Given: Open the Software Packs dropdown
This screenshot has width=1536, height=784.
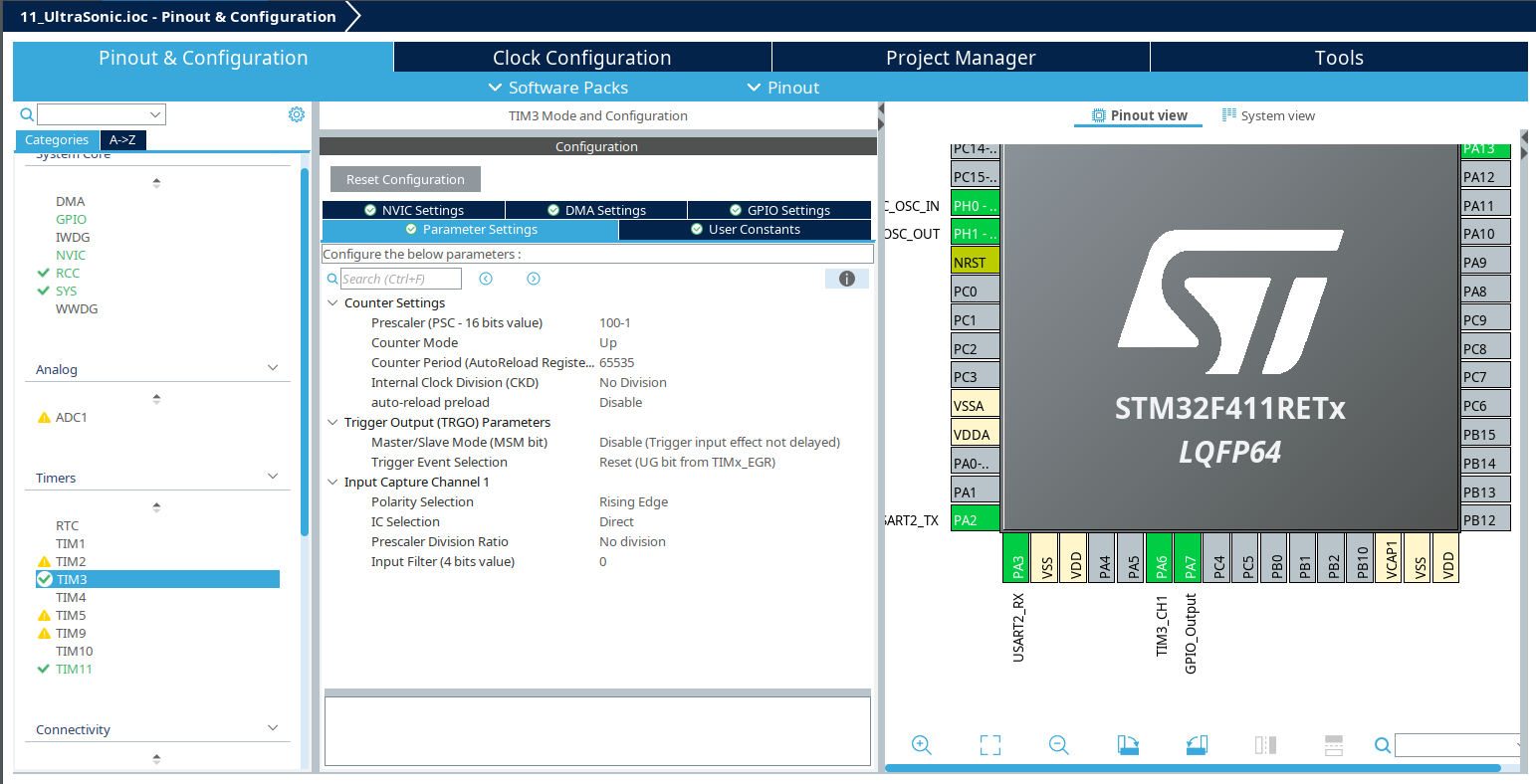Looking at the screenshot, I should (557, 88).
